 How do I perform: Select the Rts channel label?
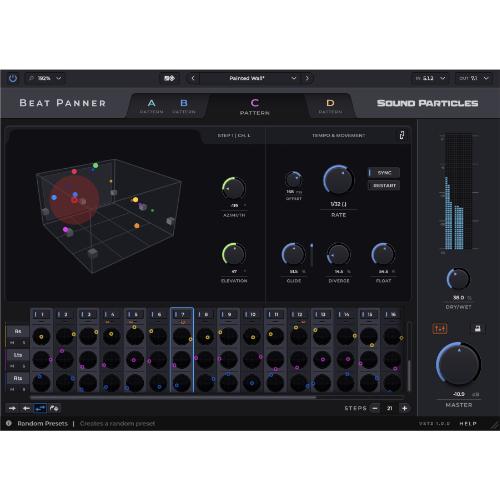18,378
